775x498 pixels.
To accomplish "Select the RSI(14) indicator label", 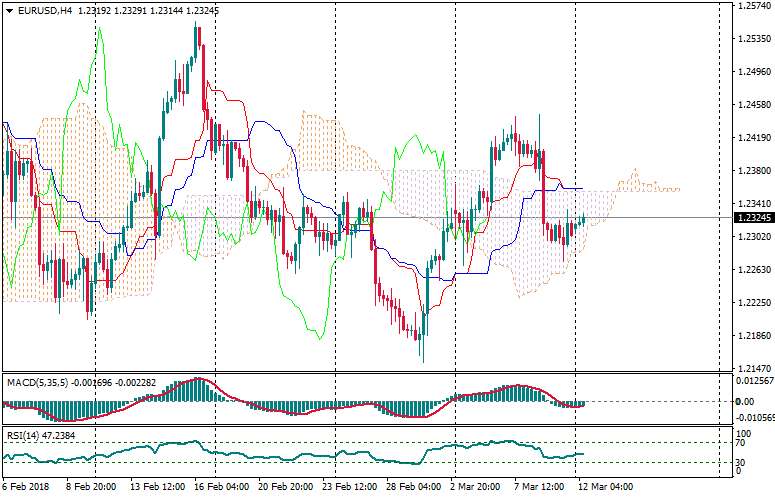I will point(22,436).
